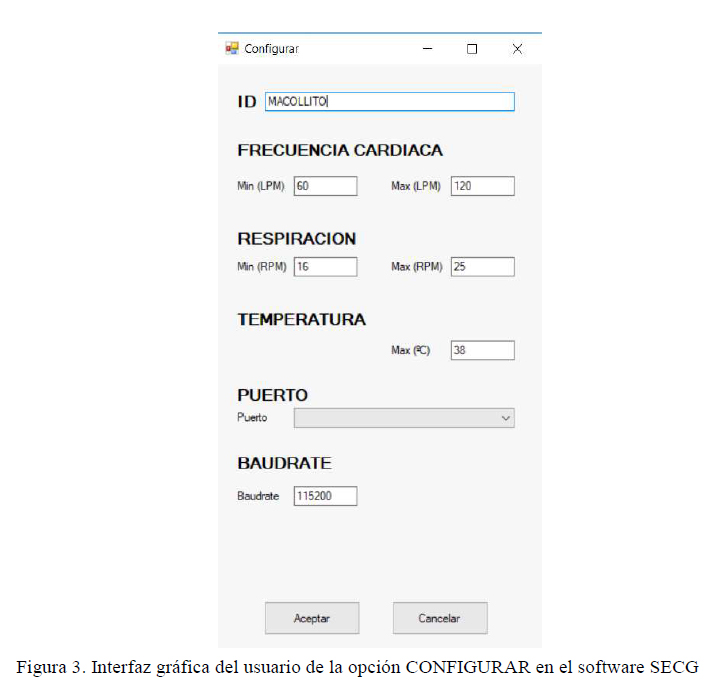Open the Puerto combo box

pos(404,418)
